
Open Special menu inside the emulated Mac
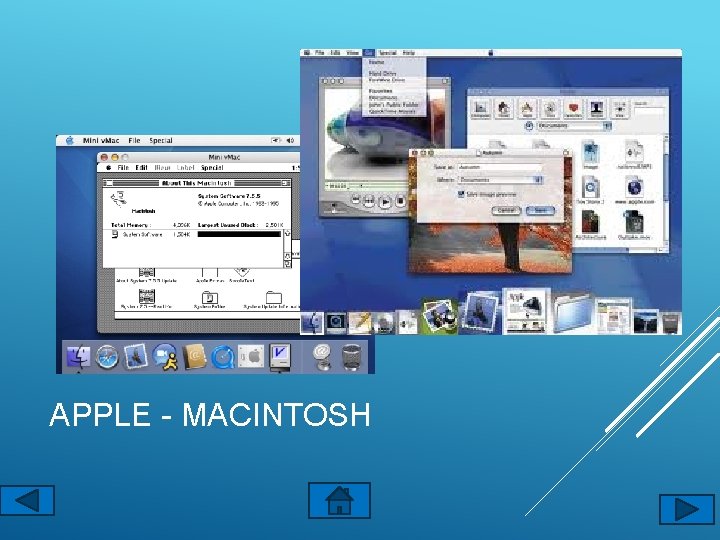coord(212,168)
